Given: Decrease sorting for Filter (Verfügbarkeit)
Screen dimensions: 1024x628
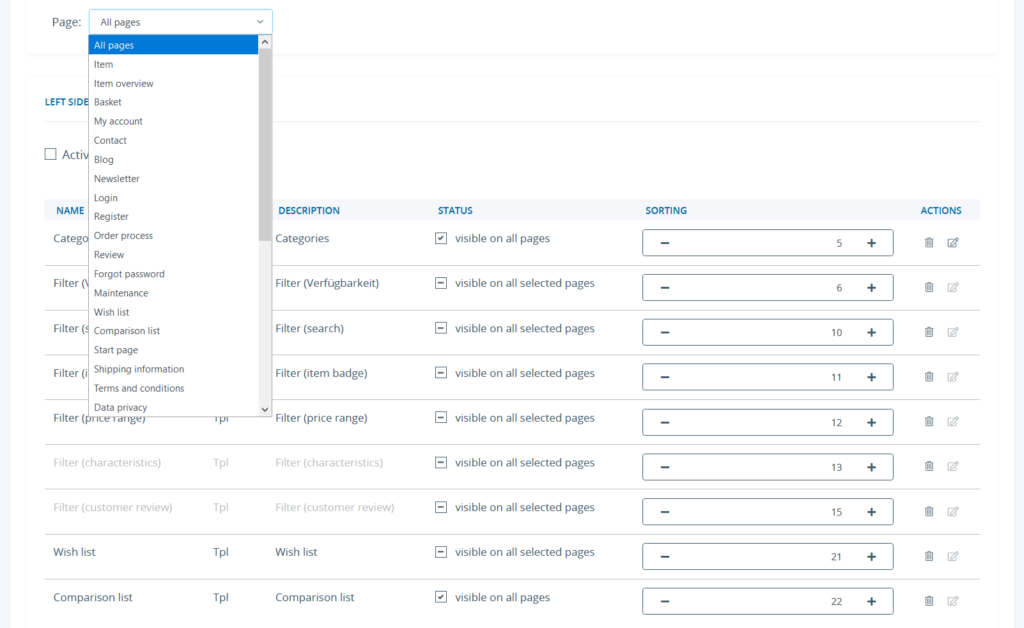Looking at the screenshot, I should pos(664,287).
